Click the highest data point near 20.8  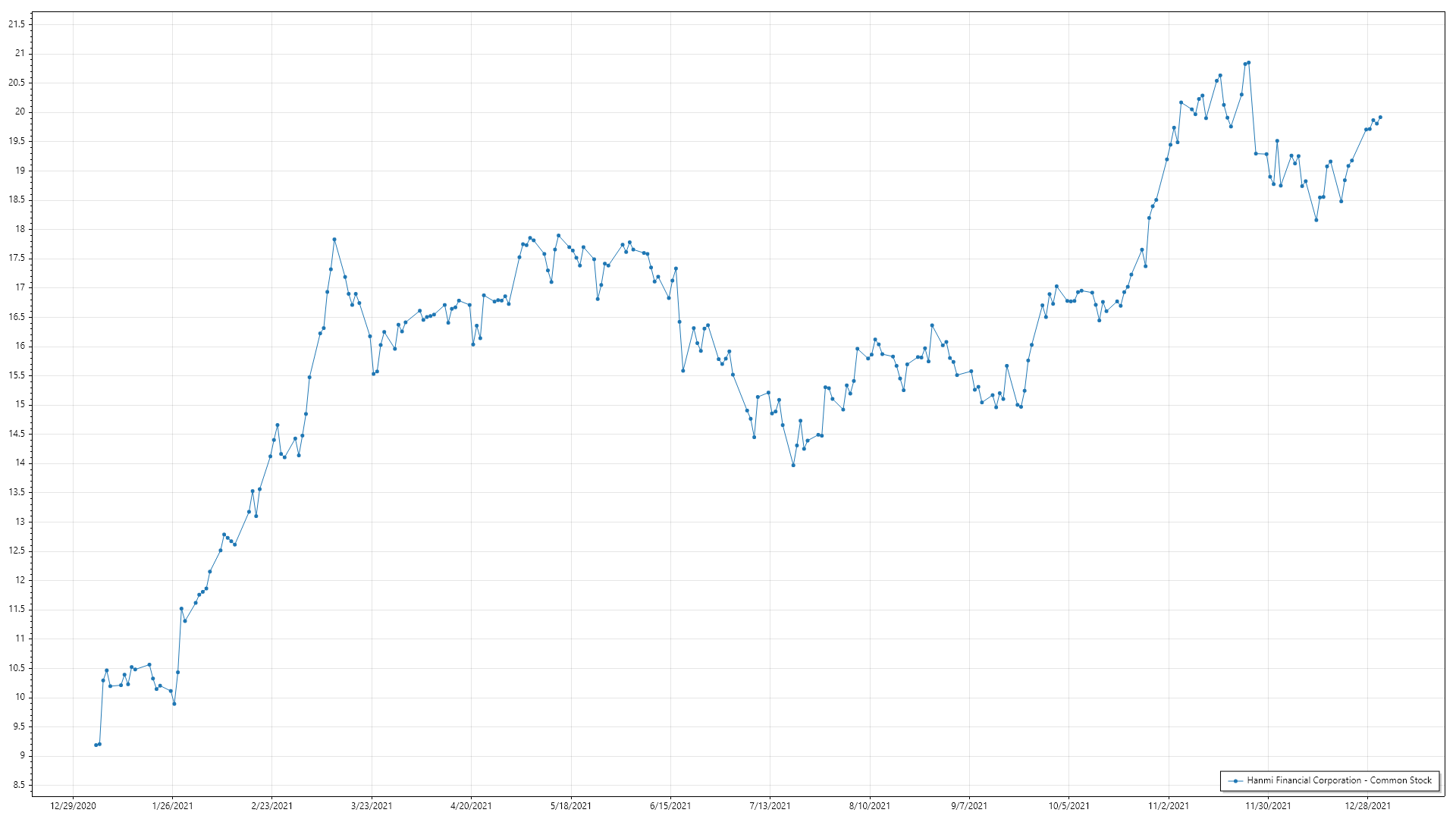click(x=1249, y=63)
